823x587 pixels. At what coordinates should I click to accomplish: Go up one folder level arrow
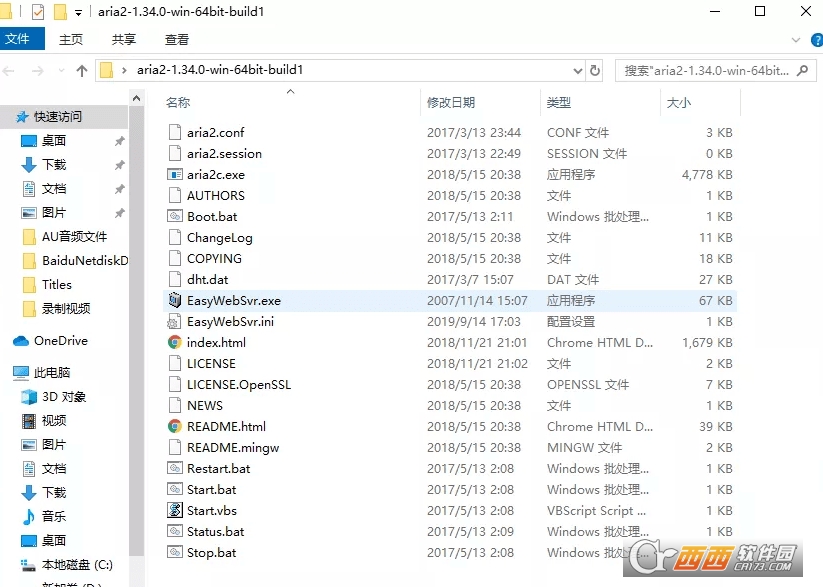82,70
